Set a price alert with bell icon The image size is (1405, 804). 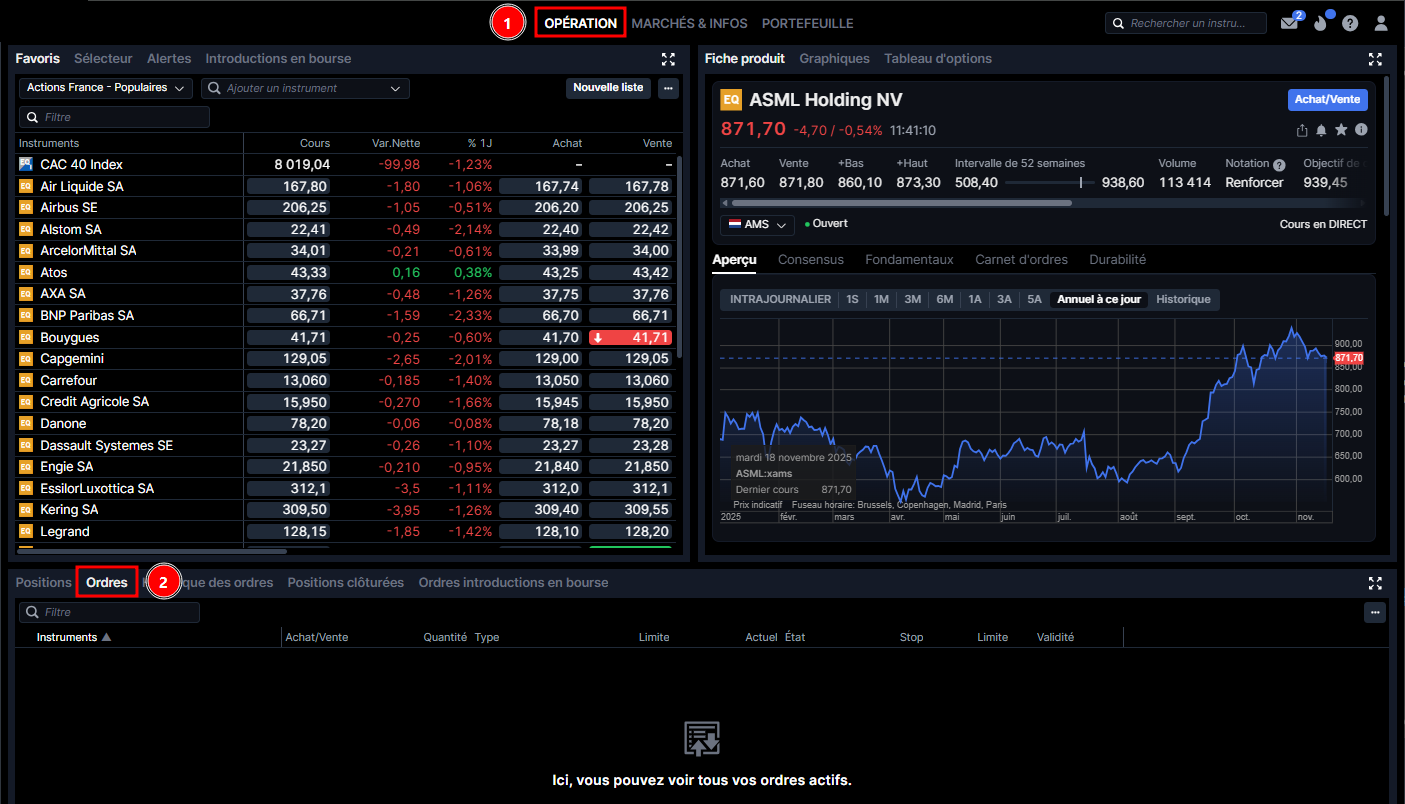pos(1321,130)
